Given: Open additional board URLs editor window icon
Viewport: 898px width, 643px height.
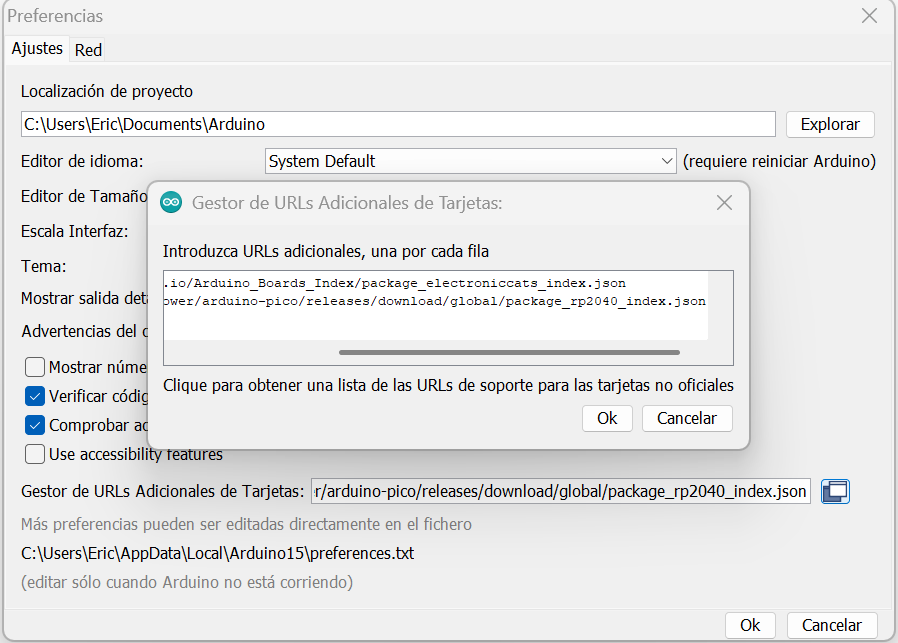Looking at the screenshot, I should [835, 491].
